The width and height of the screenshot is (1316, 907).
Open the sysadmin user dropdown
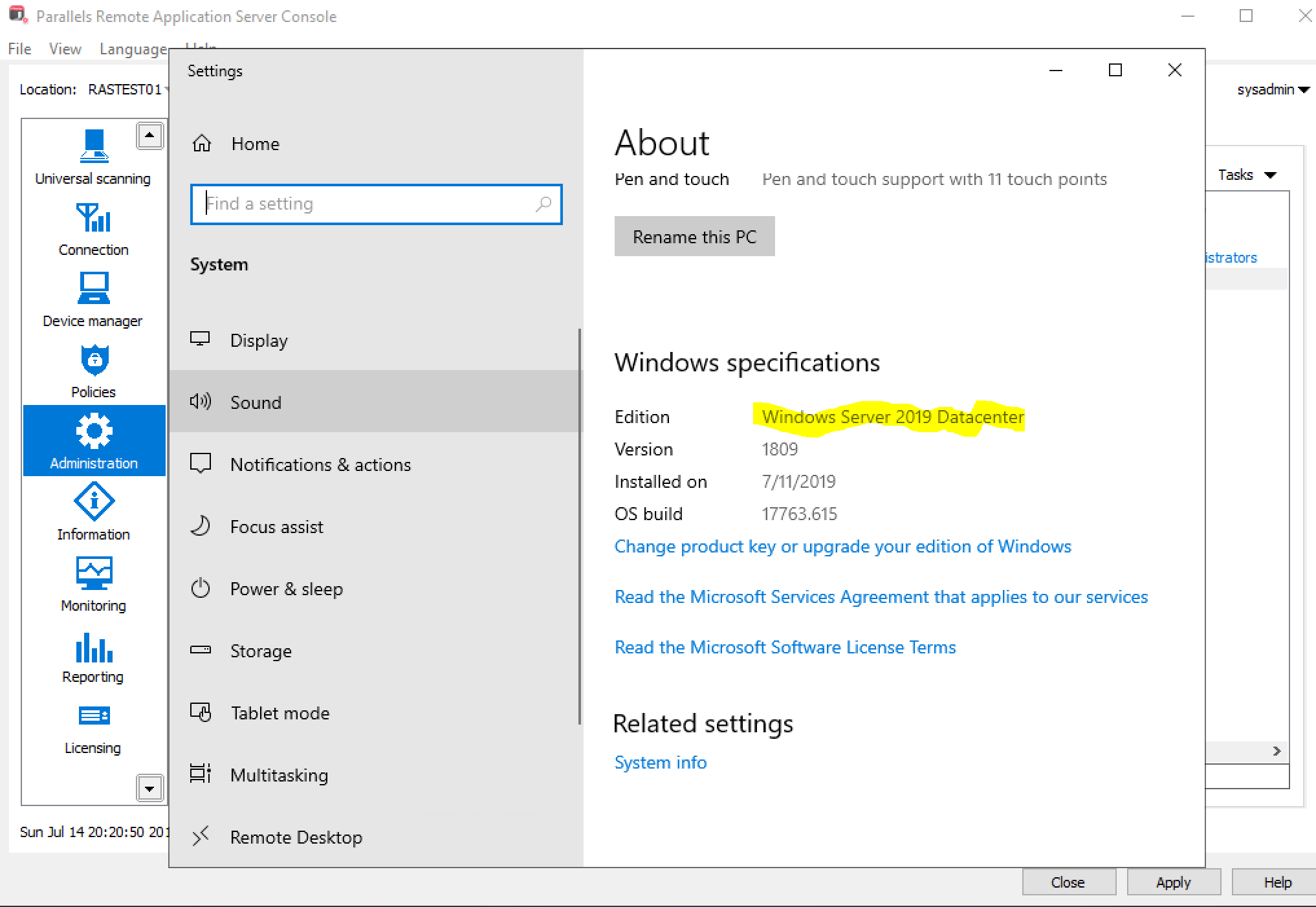(x=1273, y=89)
